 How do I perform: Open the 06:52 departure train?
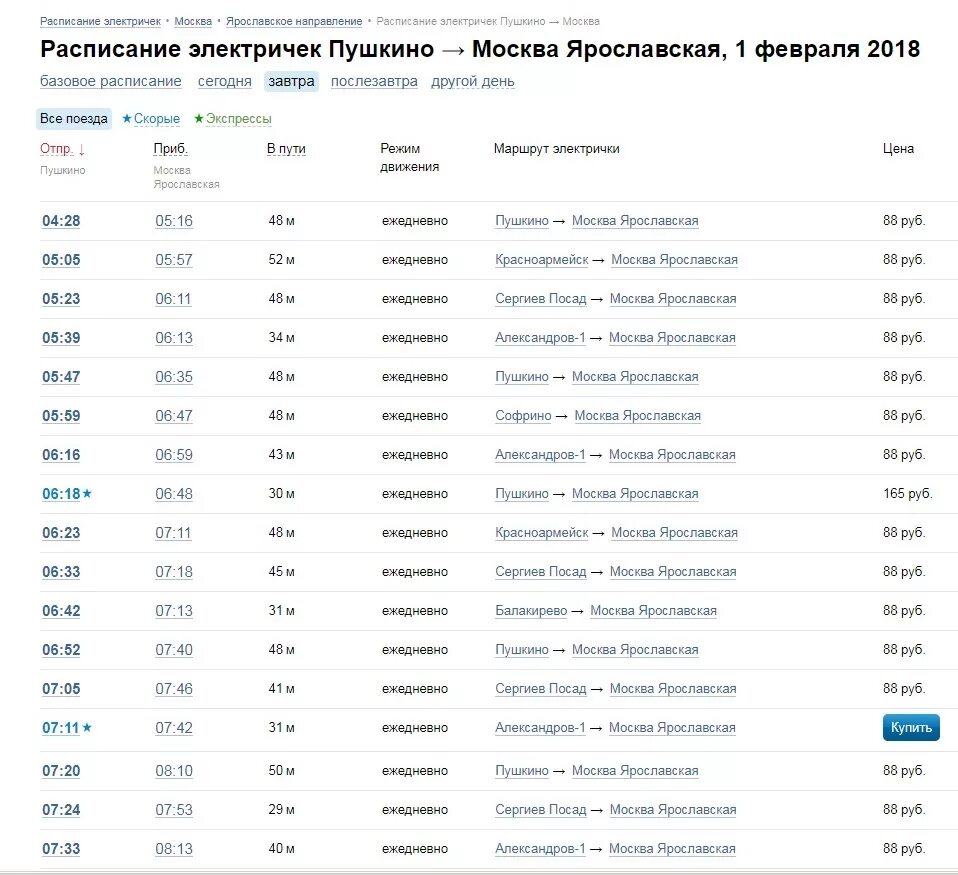(x=61, y=650)
